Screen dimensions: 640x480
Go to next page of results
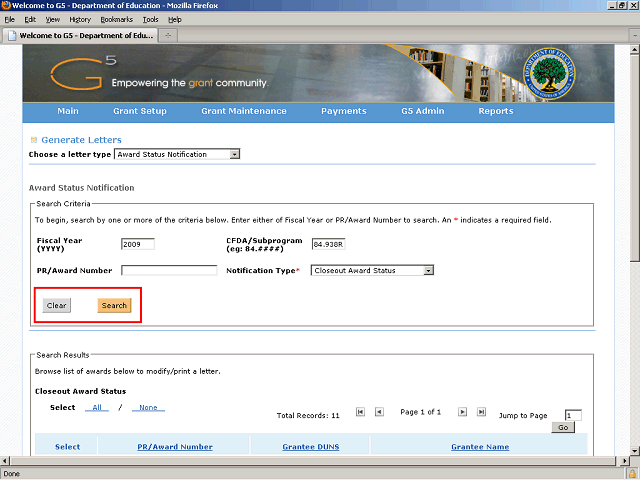click(462, 412)
